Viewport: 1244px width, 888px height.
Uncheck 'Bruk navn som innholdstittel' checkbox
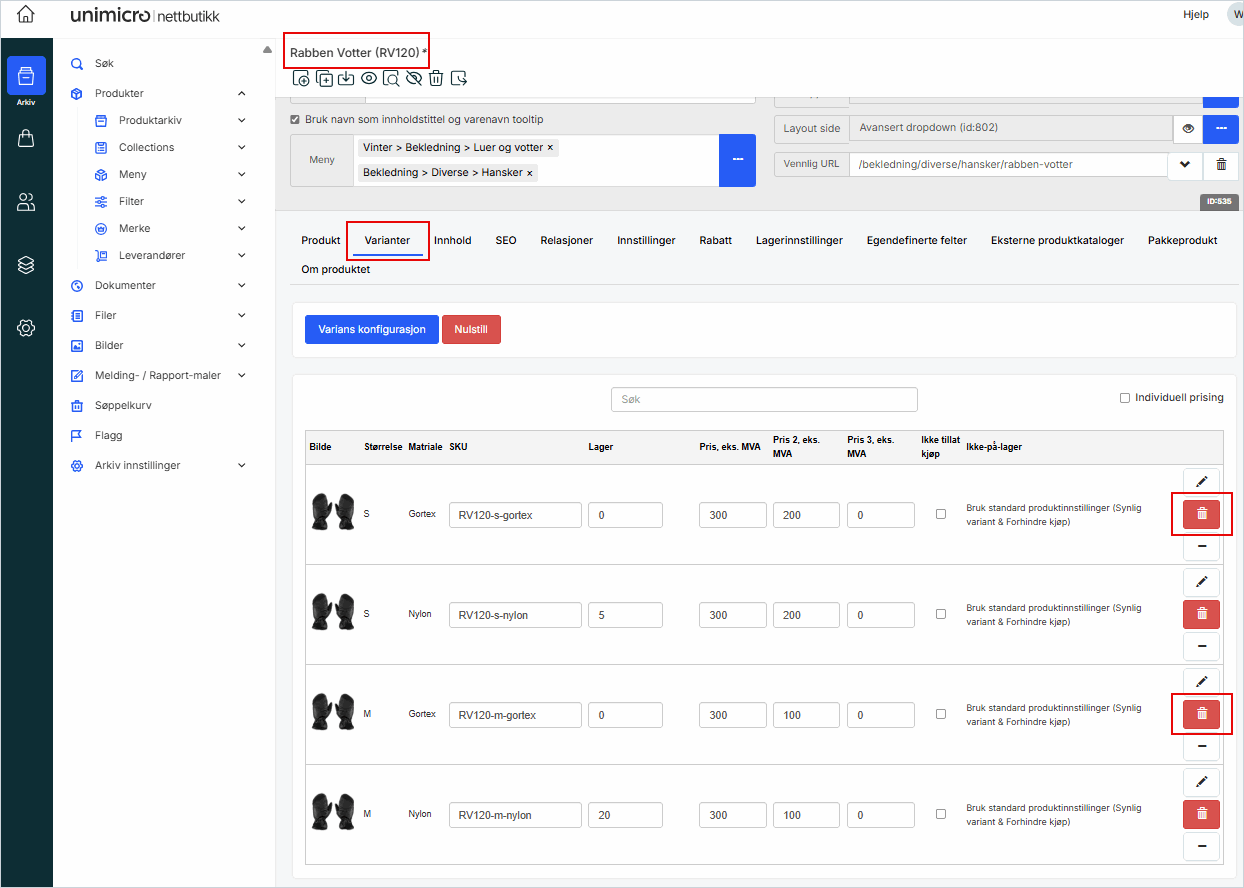tap(295, 120)
